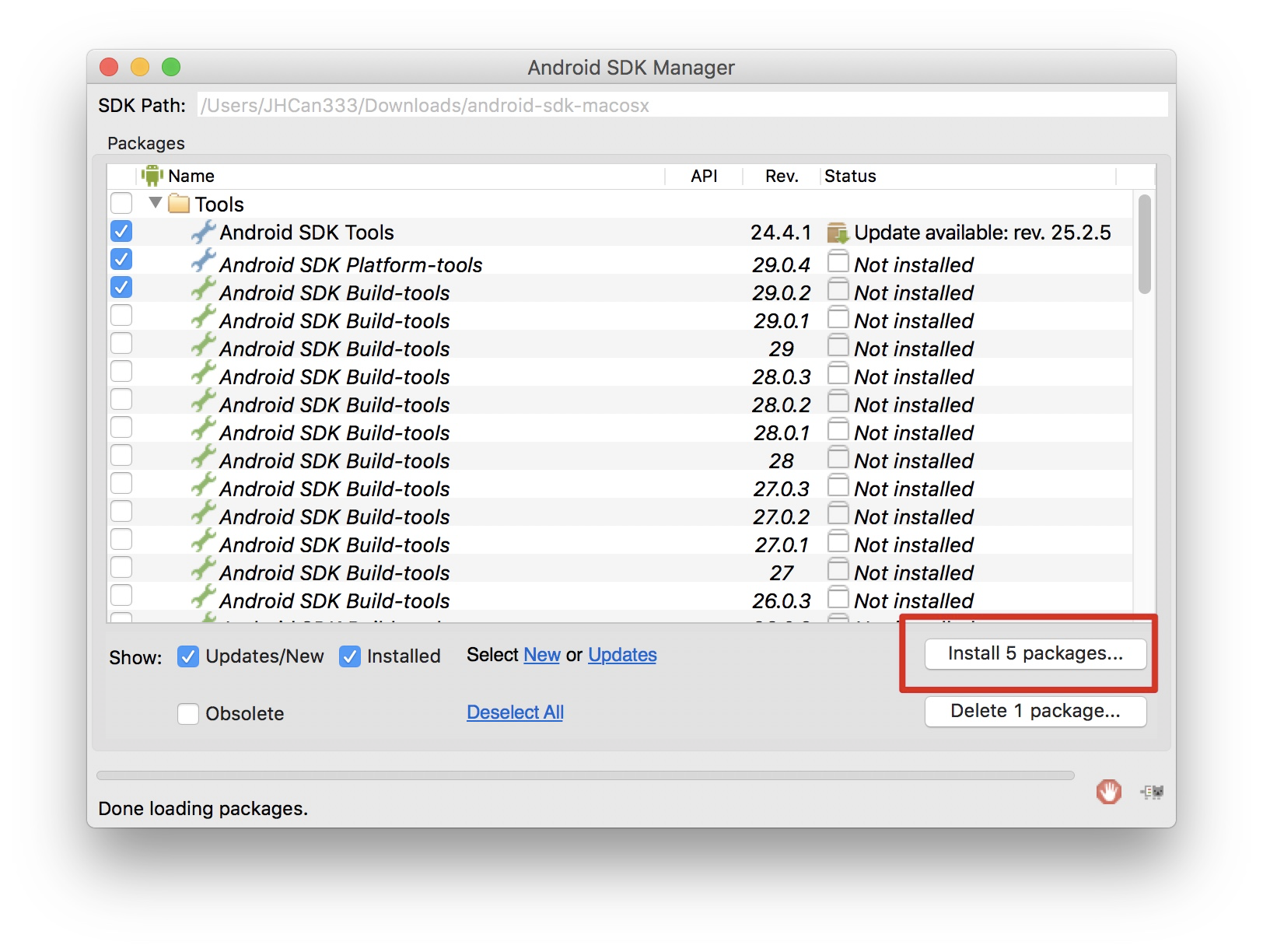This screenshot has height=952, width=1263.
Task: Click the 26.0.3 revision value
Action: (x=781, y=601)
